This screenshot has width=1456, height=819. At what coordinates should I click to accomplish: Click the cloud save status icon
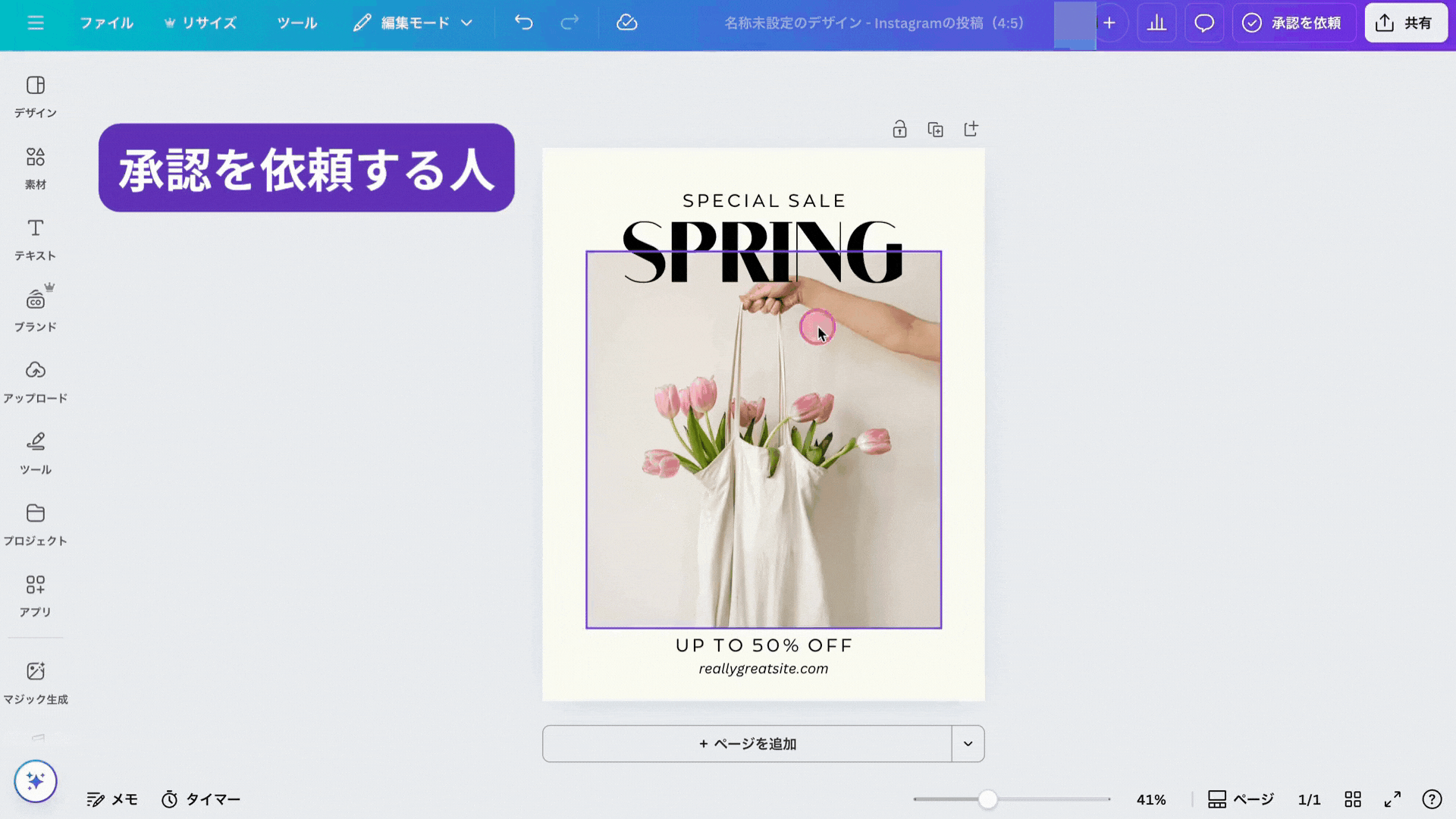(x=626, y=23)
